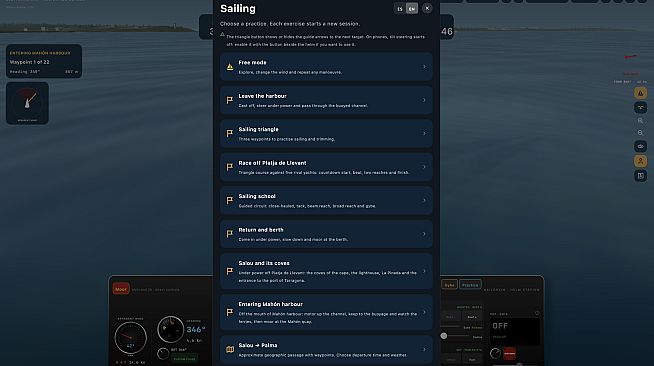The image size is (654, 366).
Task: Switch language to ES
Action: click(400, 9)
